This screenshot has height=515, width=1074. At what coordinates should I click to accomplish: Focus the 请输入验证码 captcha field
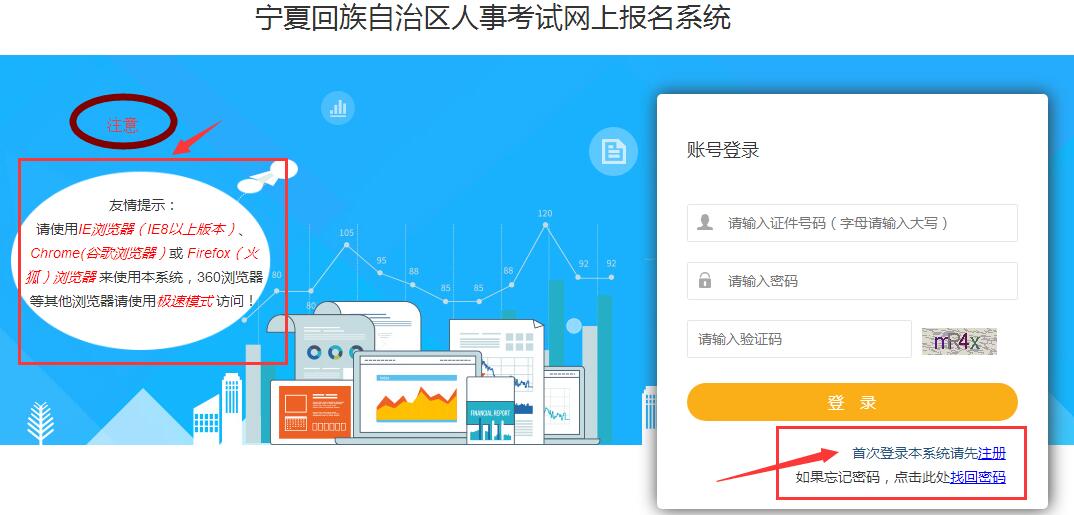pos(799,339)
